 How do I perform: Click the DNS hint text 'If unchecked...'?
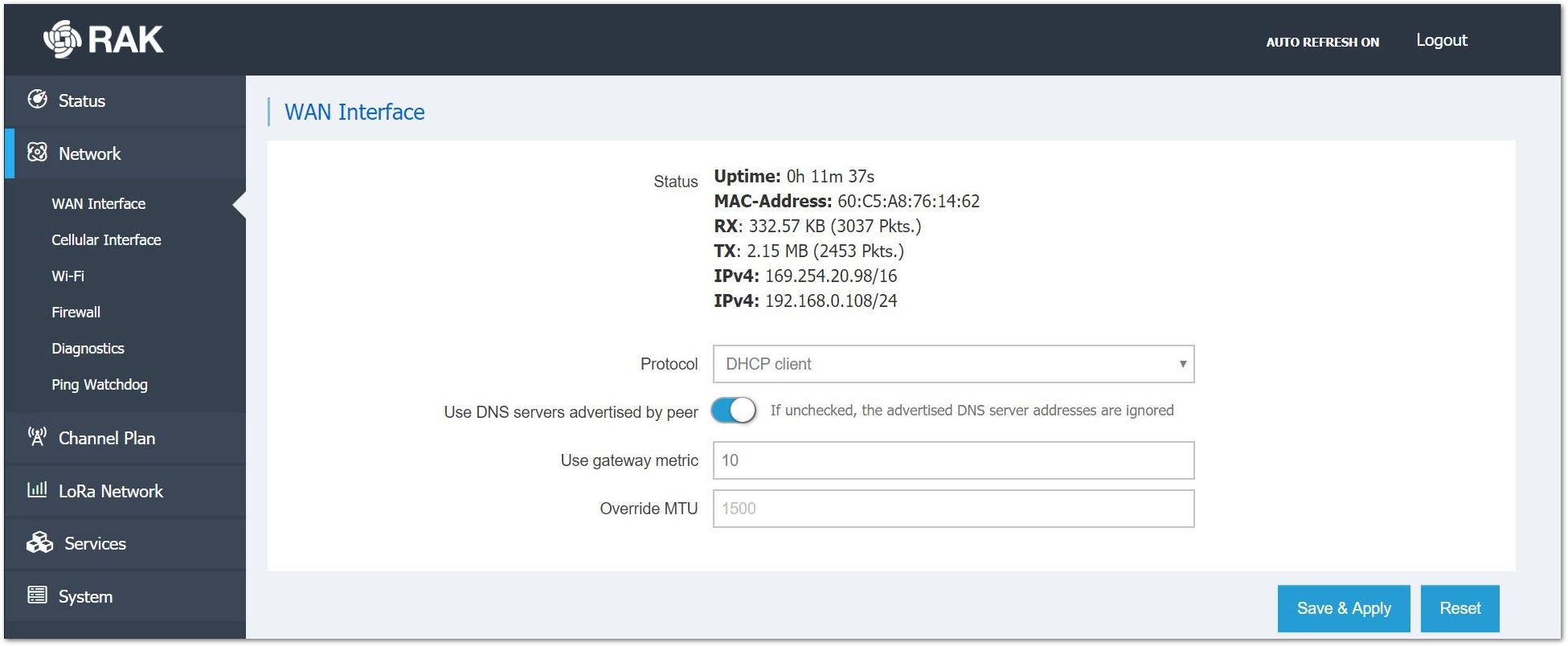972,411
